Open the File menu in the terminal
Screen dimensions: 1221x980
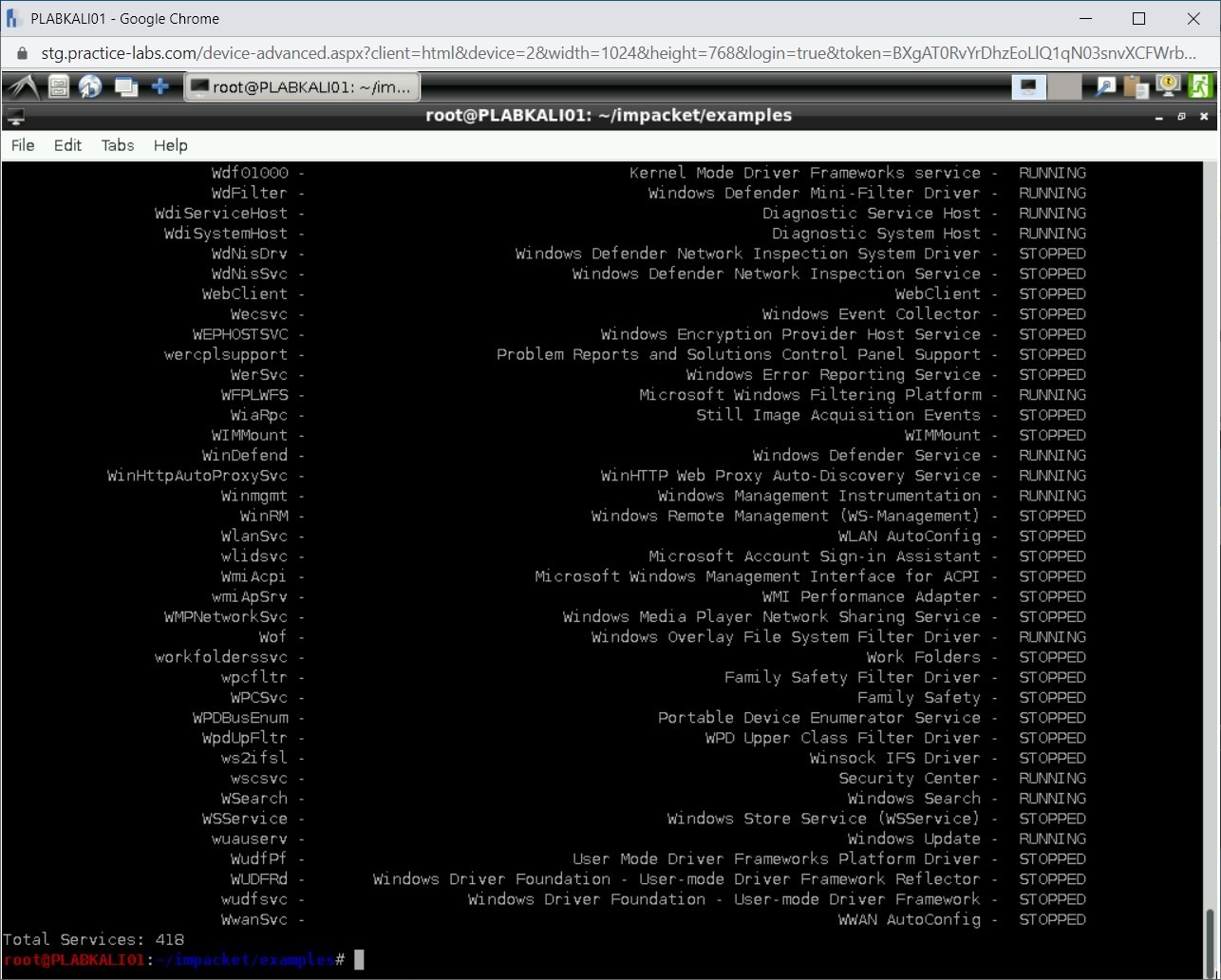[23, 145]
